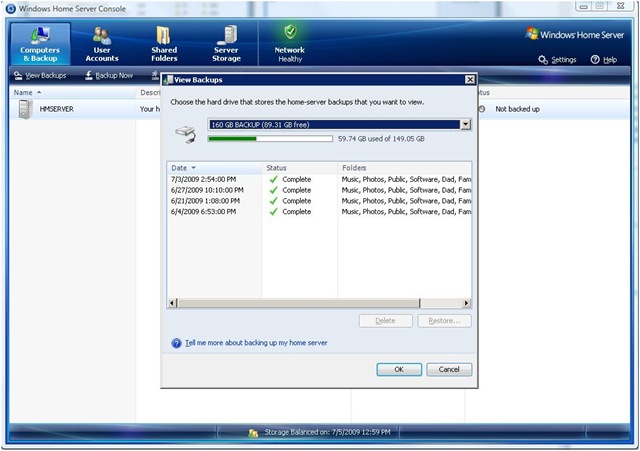Sort backups by Date column
This screenshot has width=640, height=451.
(x=214, y=168)
